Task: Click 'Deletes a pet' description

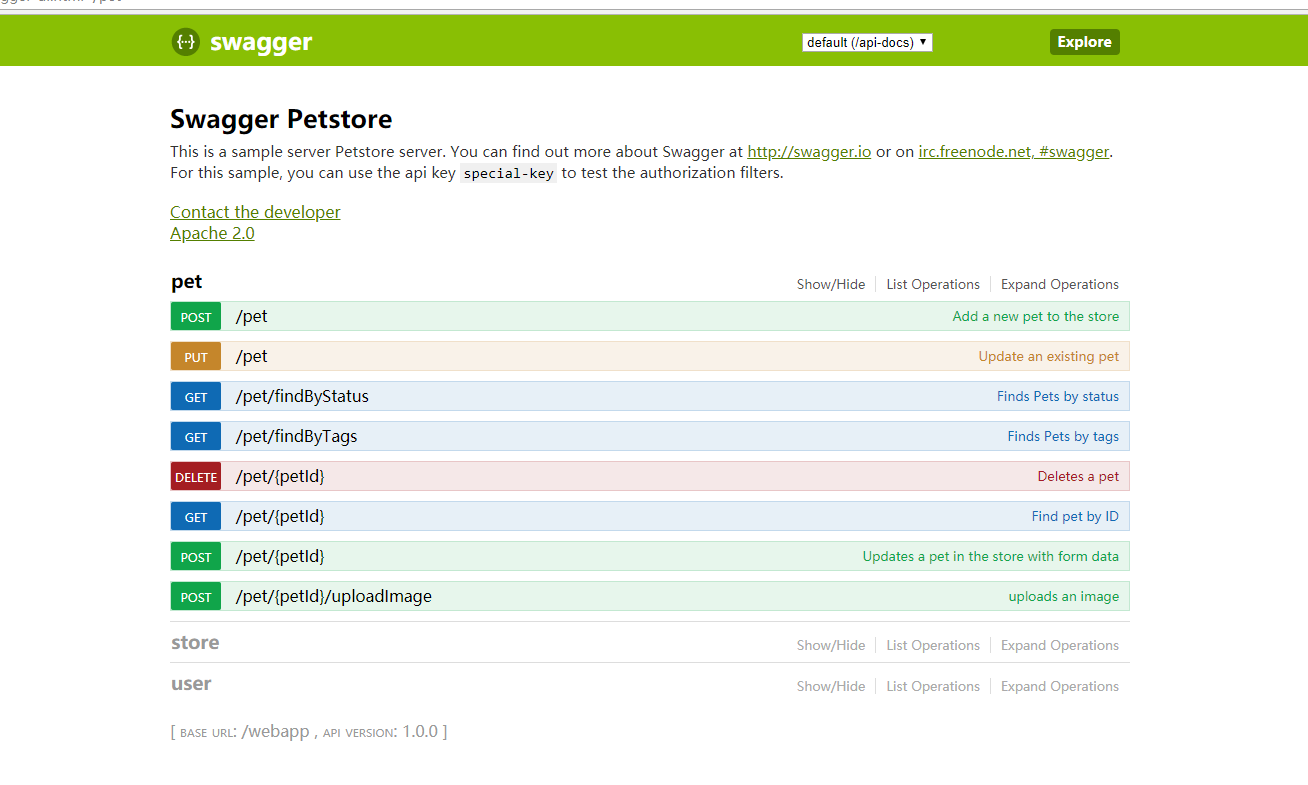Action: pos(1078,476)
